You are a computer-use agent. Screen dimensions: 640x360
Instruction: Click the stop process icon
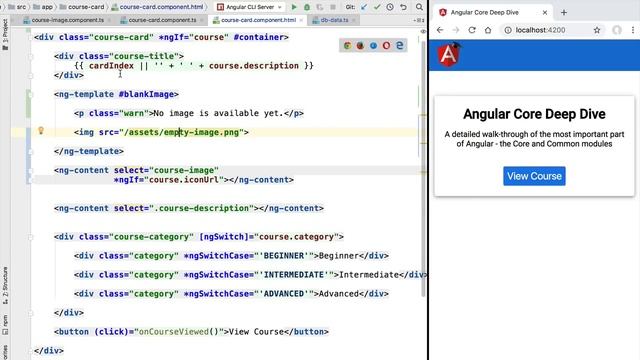[333, 7]
